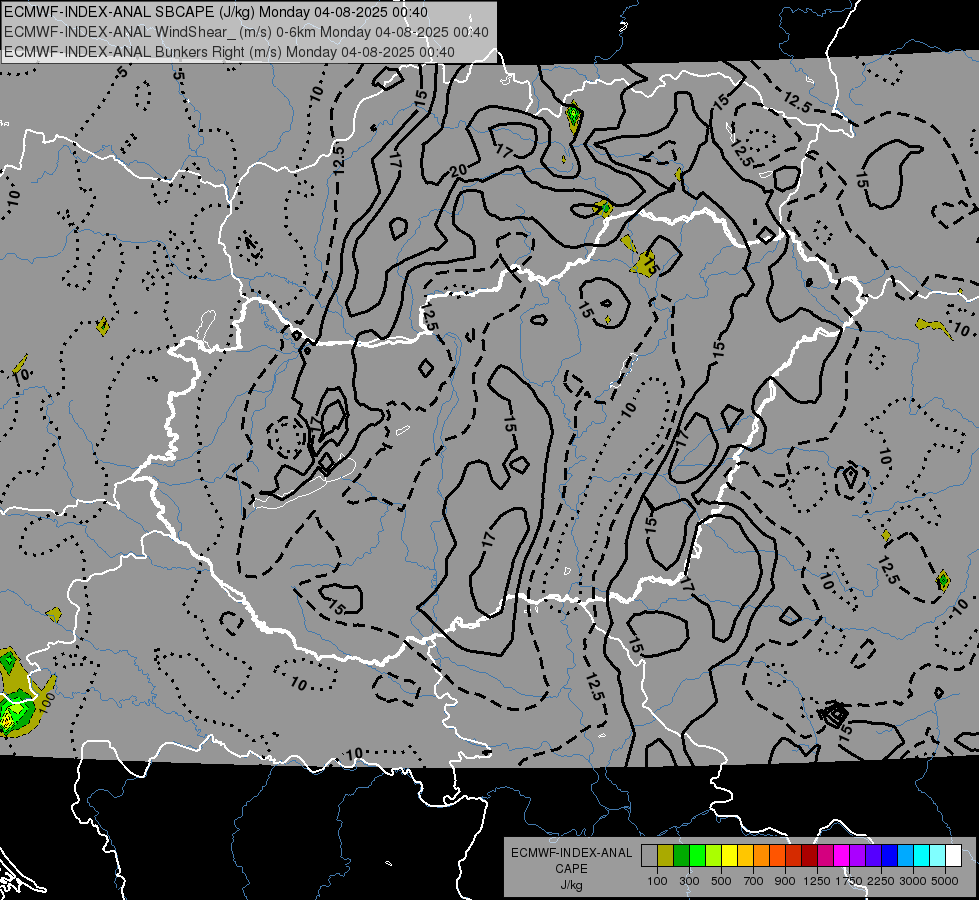979x900 pixels.
Task: Pick the bright magenta legend swatch
Action: pos(842,856)
